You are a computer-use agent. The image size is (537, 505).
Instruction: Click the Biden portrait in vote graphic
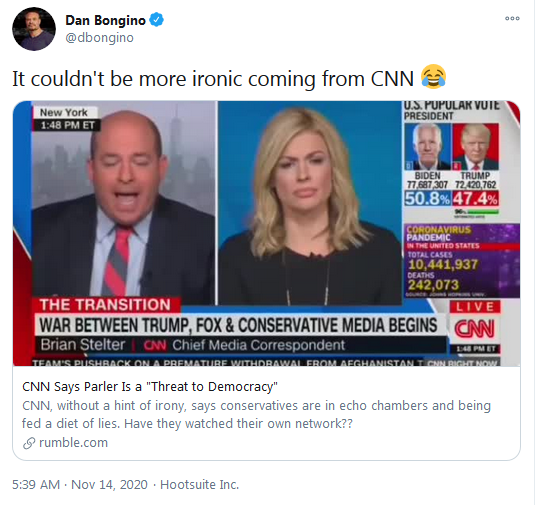pyautogui.click(x=428, y=147)
